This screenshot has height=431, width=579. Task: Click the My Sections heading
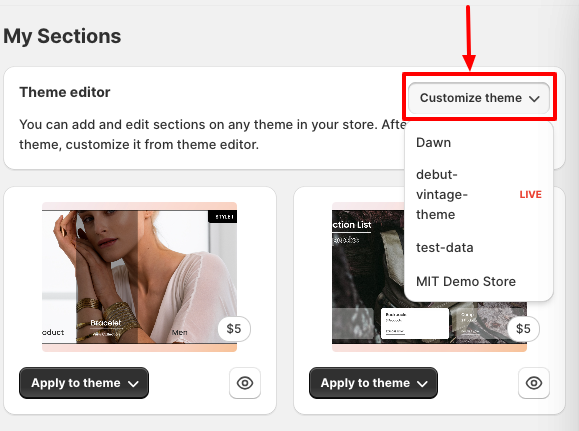pos(62,36)
